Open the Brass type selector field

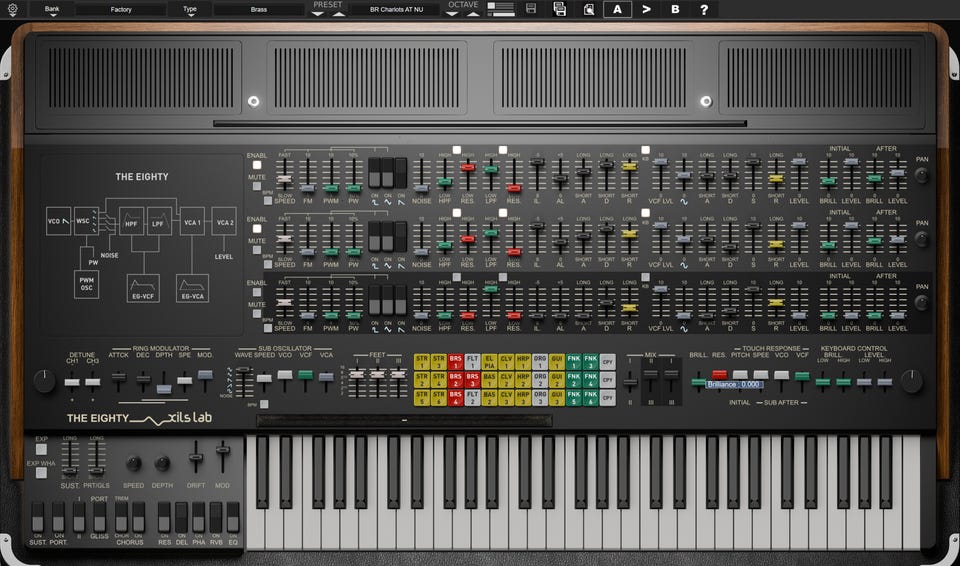259,9
